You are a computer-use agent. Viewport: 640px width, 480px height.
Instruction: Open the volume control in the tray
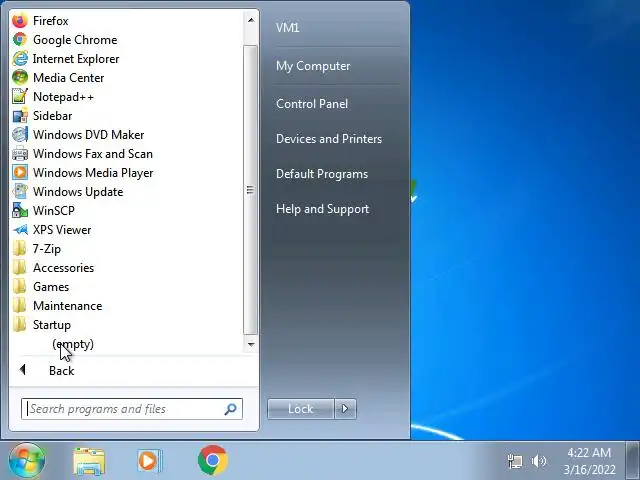pos(539,461)
